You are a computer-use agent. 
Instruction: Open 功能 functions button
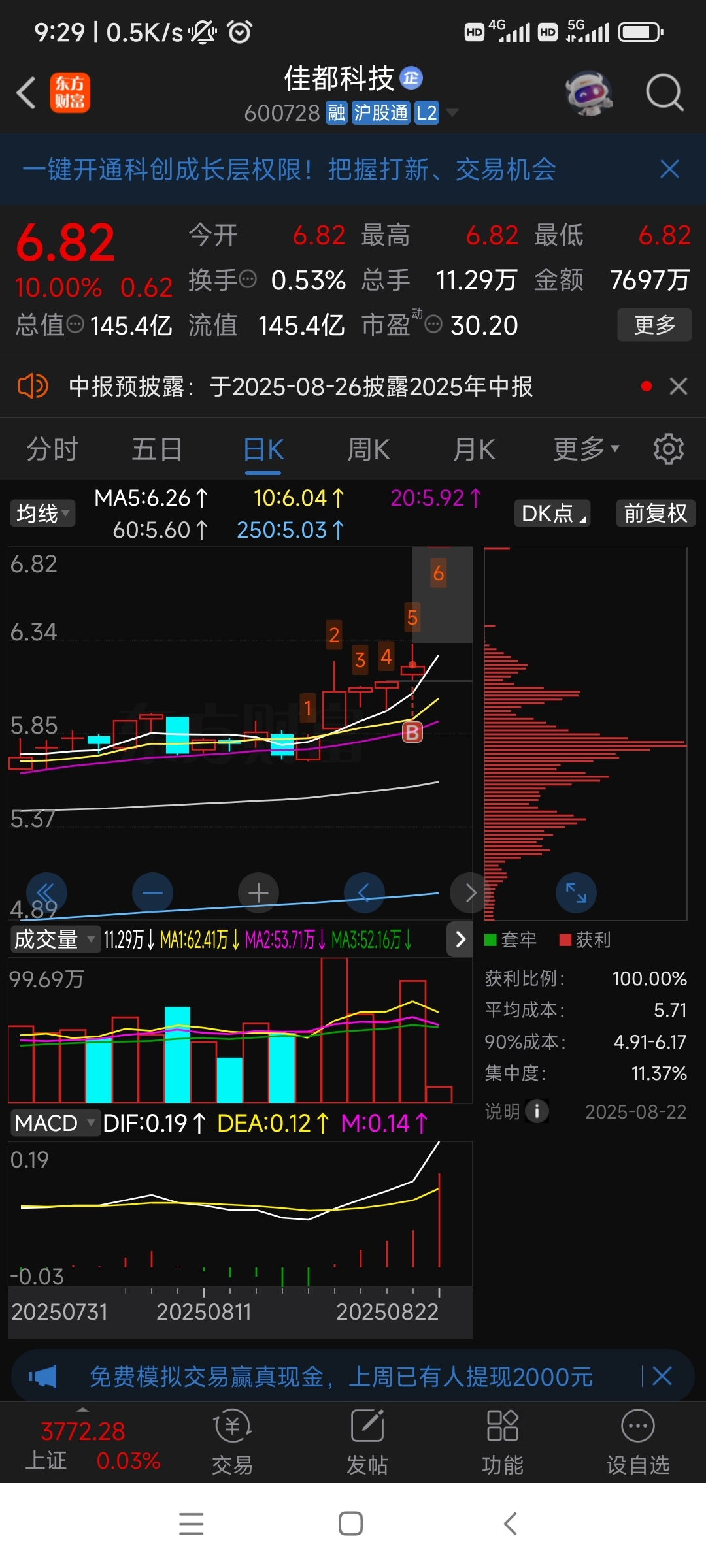pyautogui.click(x=503, y=1444)
